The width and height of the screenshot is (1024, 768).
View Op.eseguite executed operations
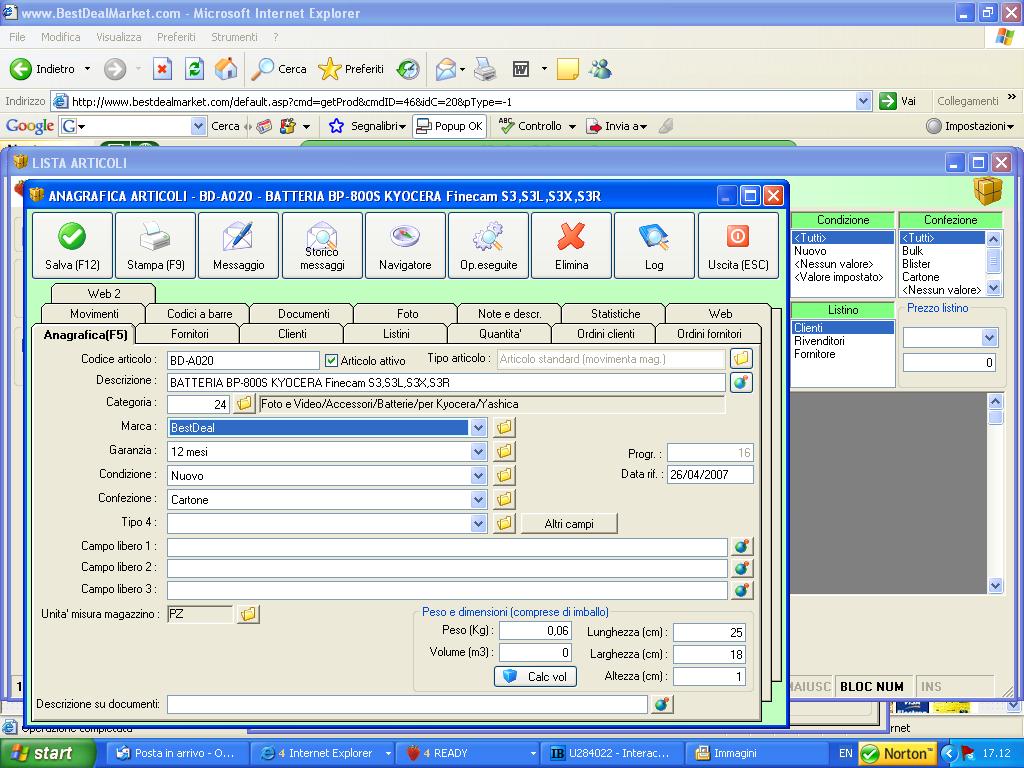point(488,245)
